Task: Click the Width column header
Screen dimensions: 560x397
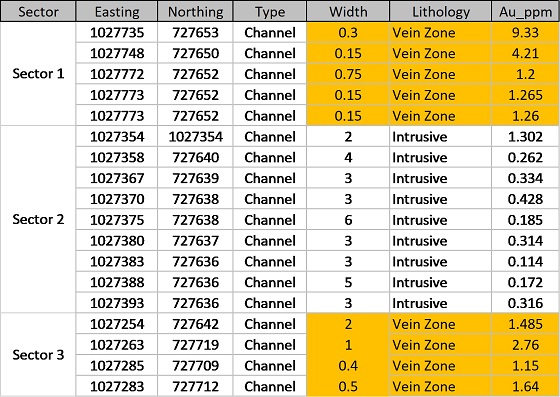Action: [x=348, y=11]
